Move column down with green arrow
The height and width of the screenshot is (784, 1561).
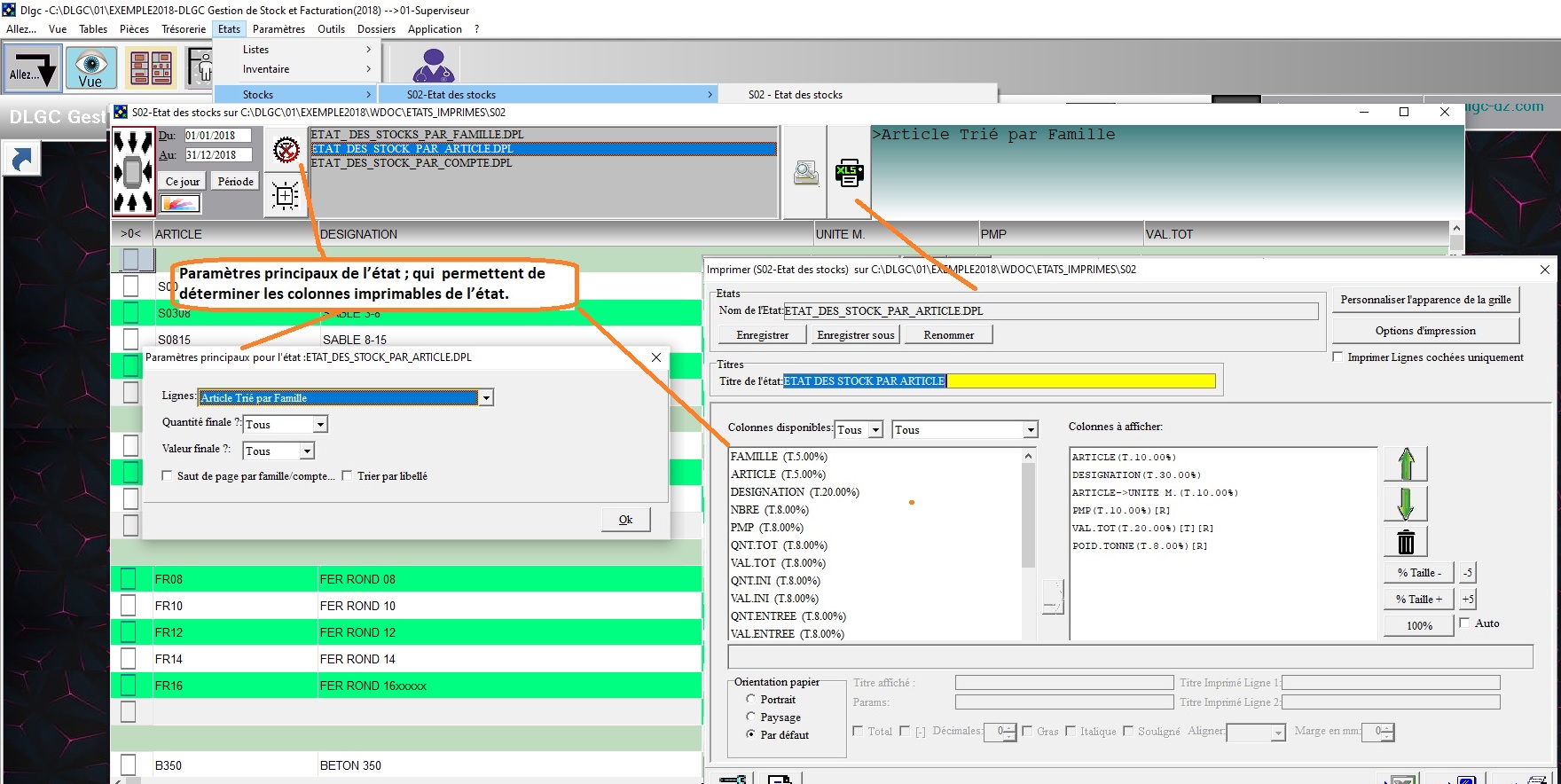(1406, 503)
